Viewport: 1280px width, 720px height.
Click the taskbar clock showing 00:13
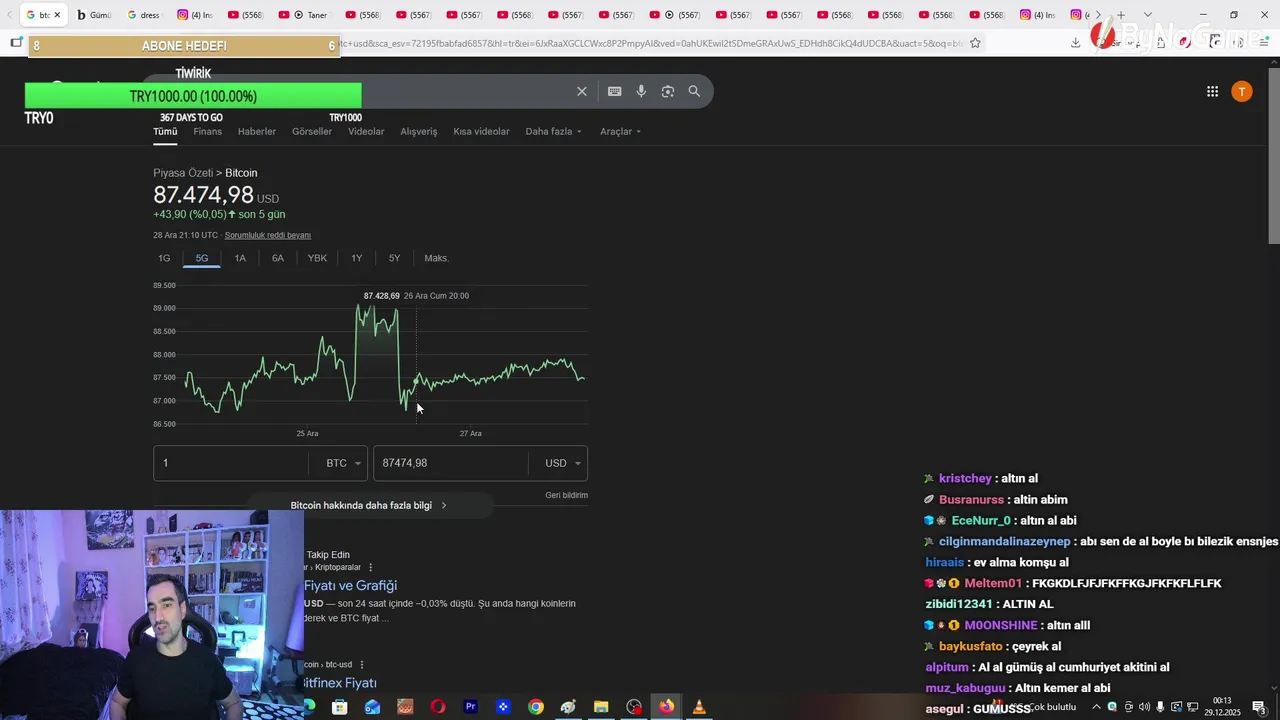(1223, 706)
